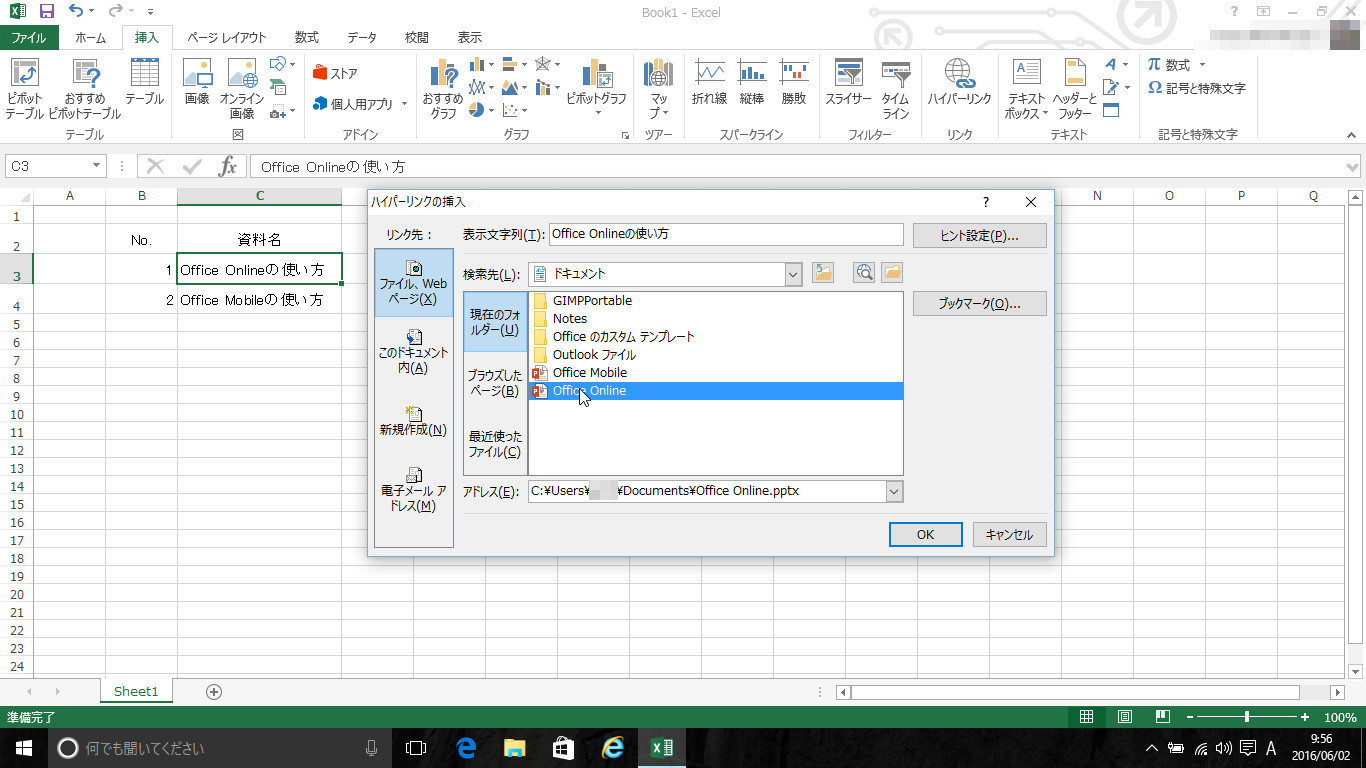
Task: Open the ファイル tab
Action: 28,38
